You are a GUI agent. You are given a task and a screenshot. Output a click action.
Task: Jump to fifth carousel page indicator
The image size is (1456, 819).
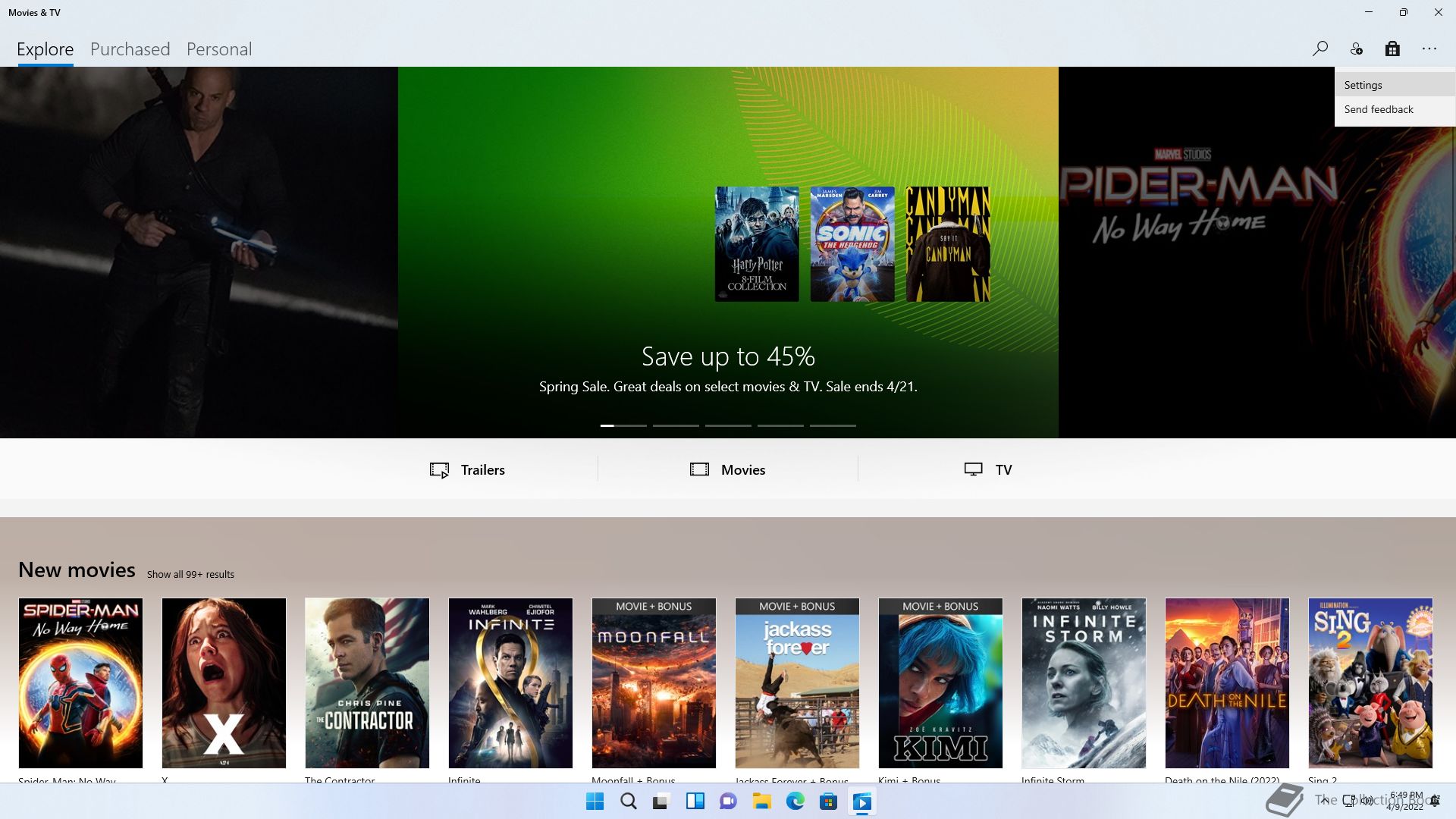tap(833, 425)
